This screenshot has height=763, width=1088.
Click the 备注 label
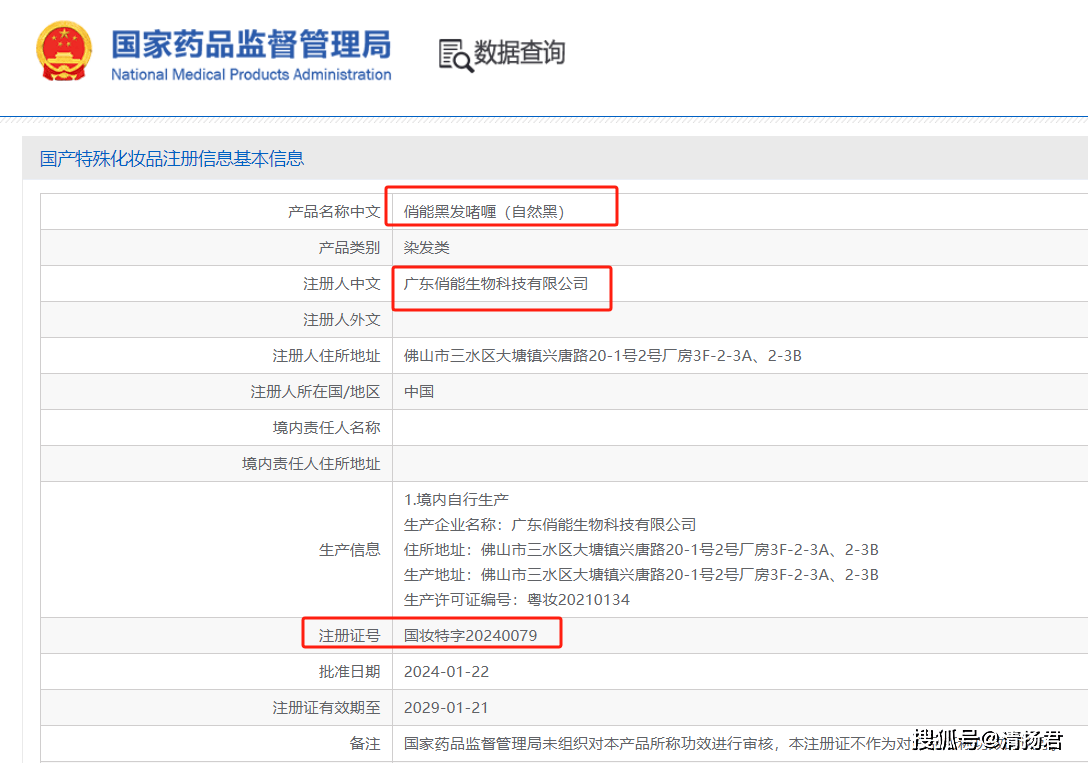click(365, 744)
